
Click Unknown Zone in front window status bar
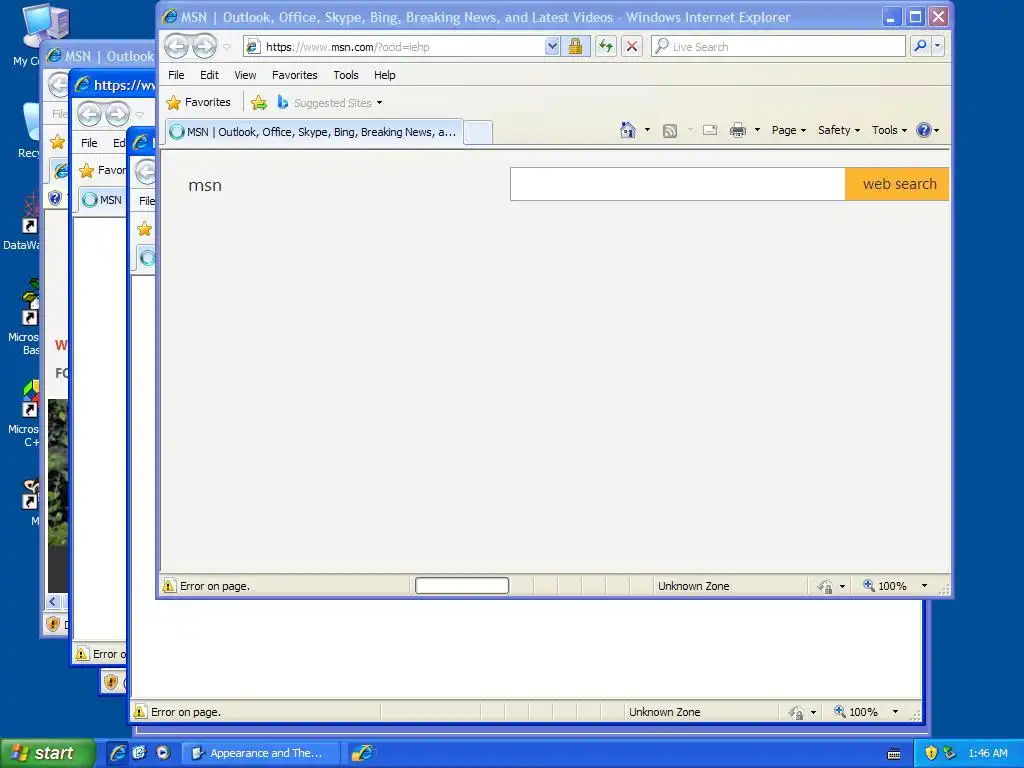pyautogui.click(x=694, y=586)
